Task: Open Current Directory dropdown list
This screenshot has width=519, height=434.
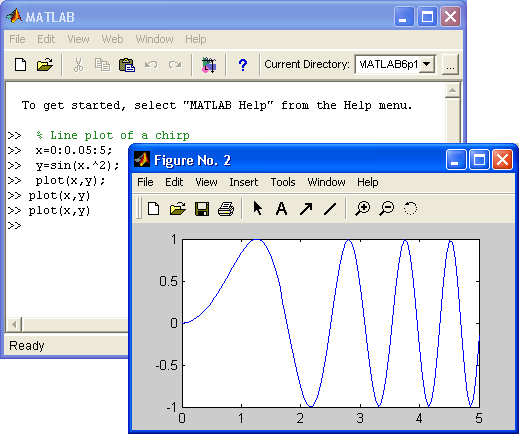Action: [427, 64]
